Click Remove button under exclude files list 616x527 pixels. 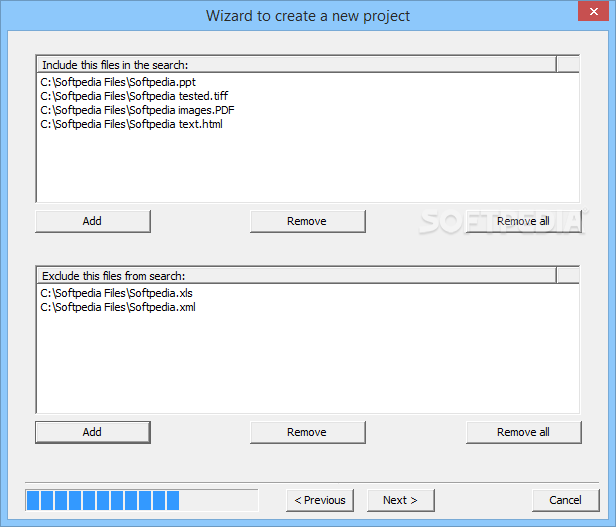pyautogui.click(x=308, y=432)
